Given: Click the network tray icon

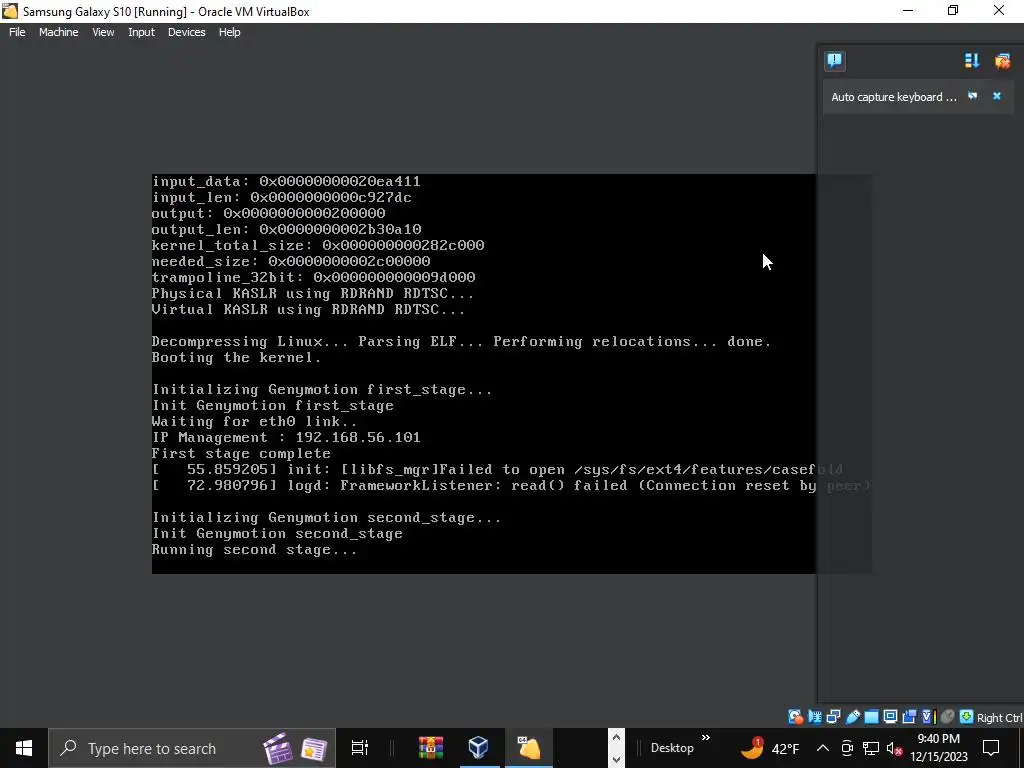Looking at the screenshot, I should coord(871,748).
